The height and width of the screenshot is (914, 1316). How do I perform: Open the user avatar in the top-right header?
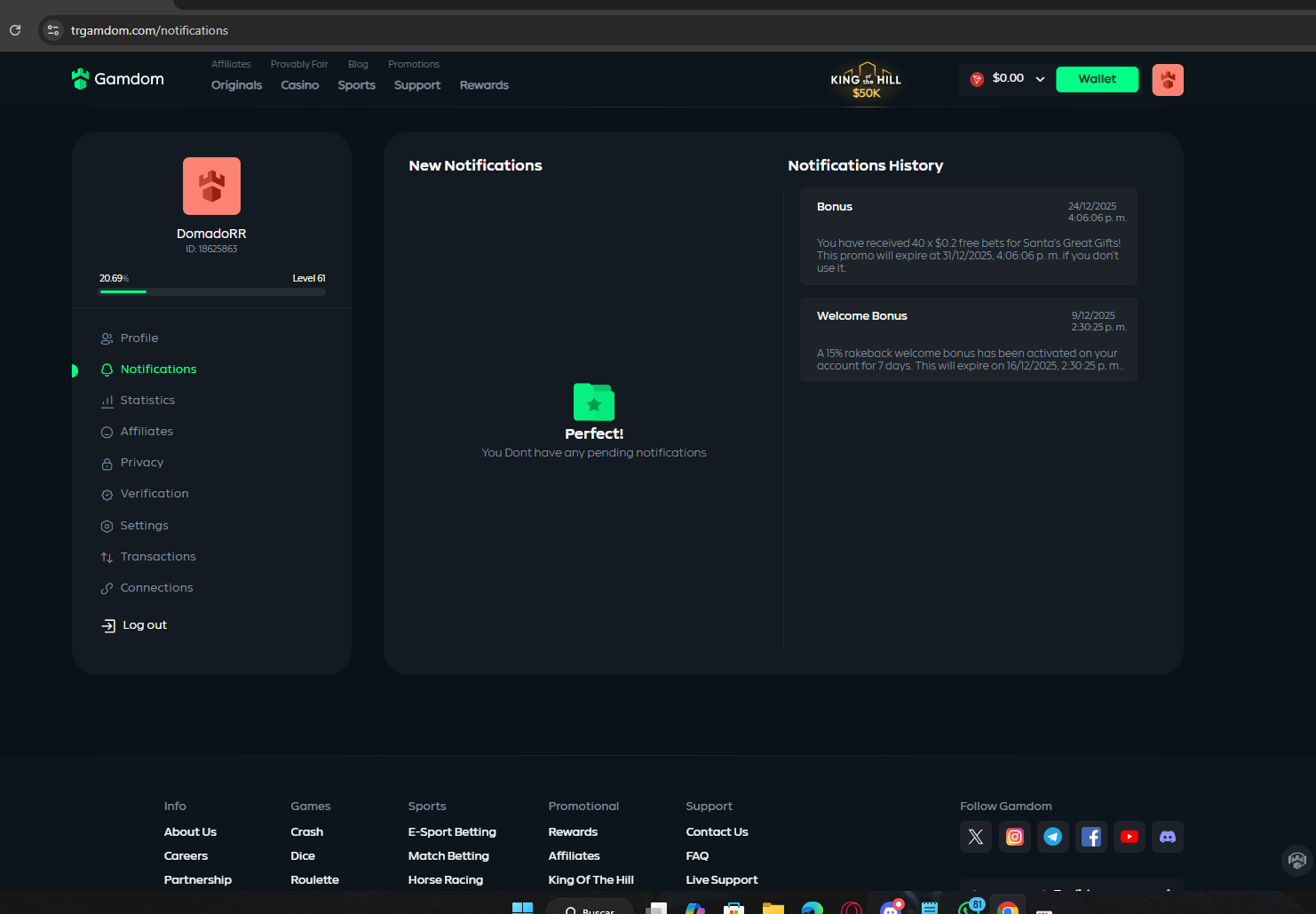1168,80
